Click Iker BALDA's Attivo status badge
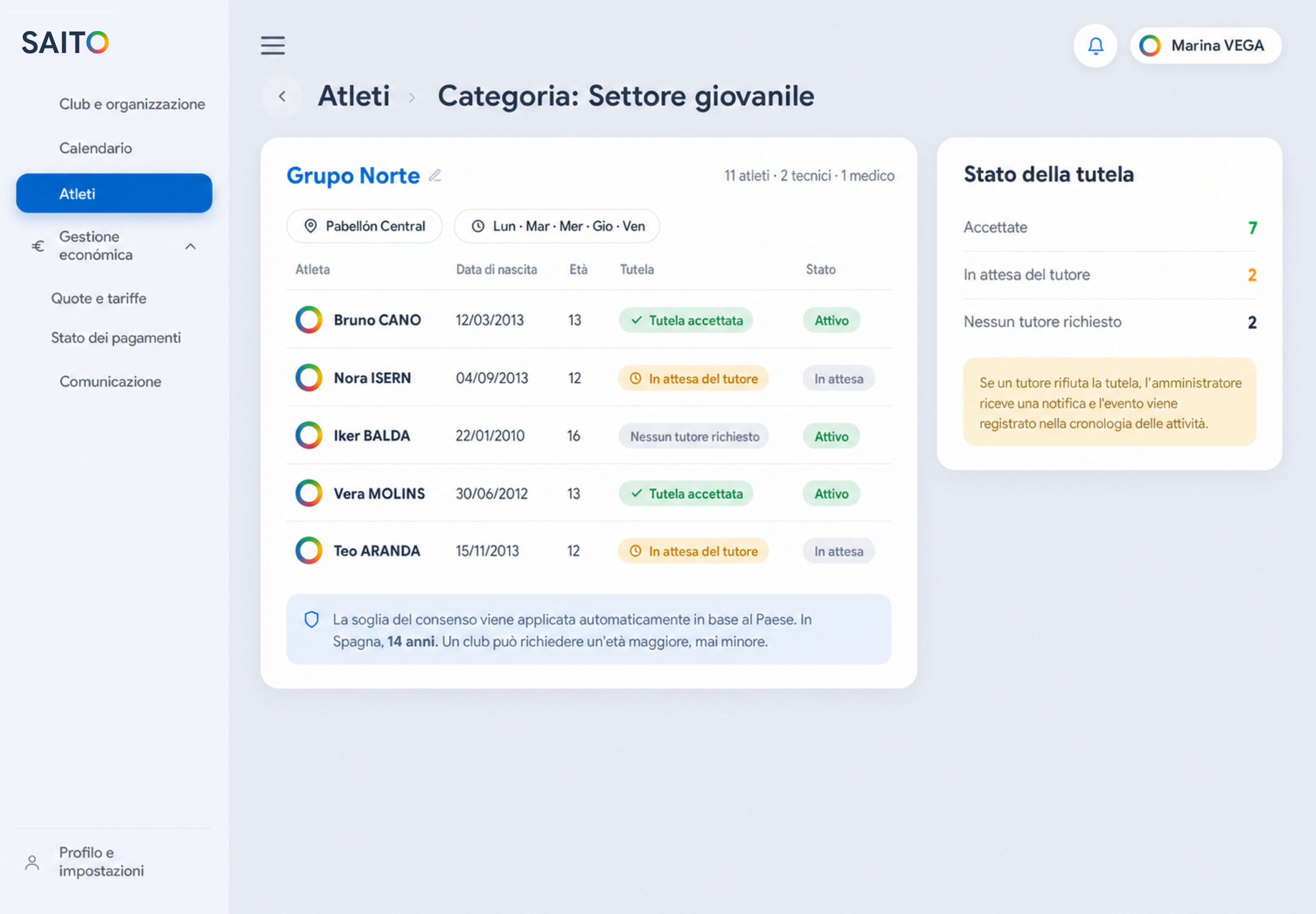This screenshot has height=914, width=1316. coord(832,436)
